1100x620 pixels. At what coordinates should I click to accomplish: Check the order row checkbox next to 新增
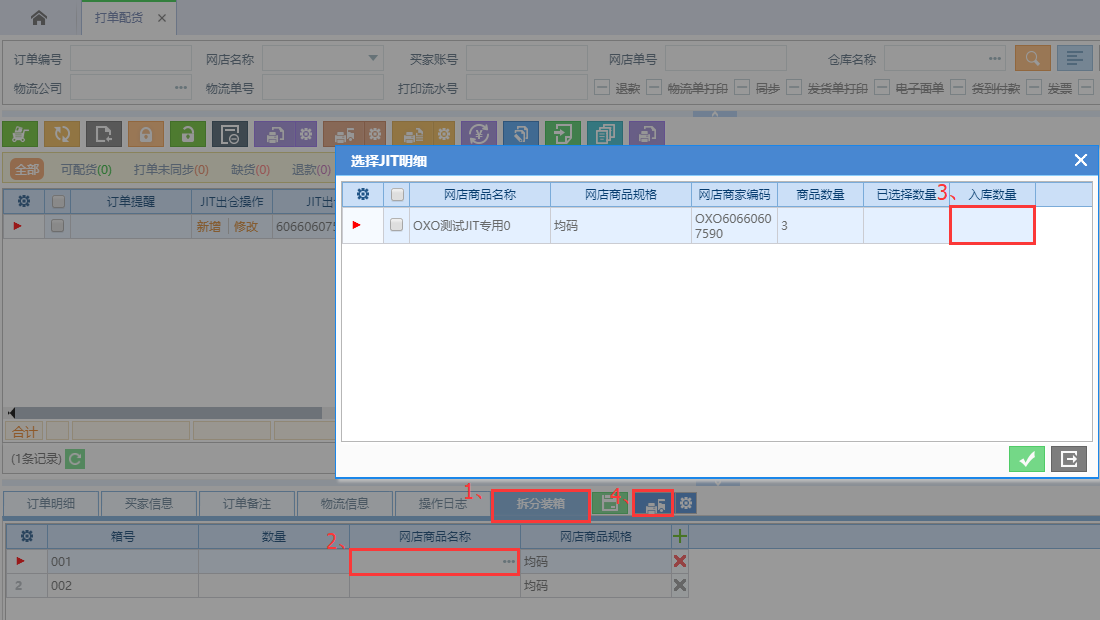click(58, 226)
